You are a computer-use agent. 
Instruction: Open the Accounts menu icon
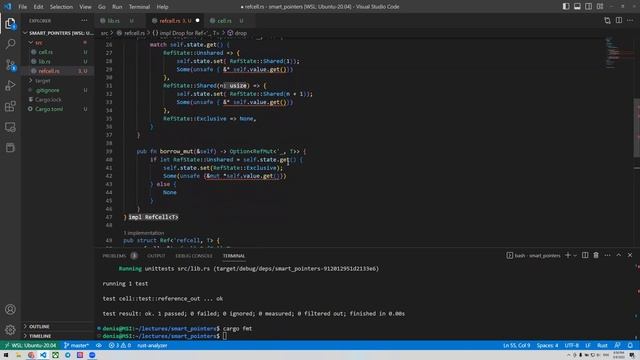coord(10,309)
